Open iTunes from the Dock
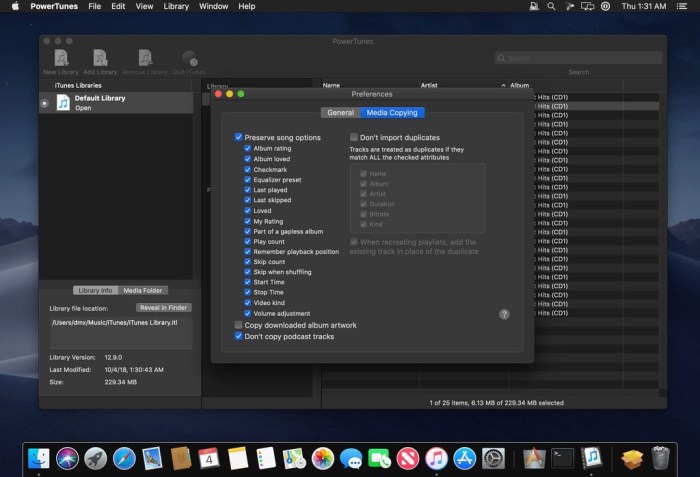 [x=436, y=459]
